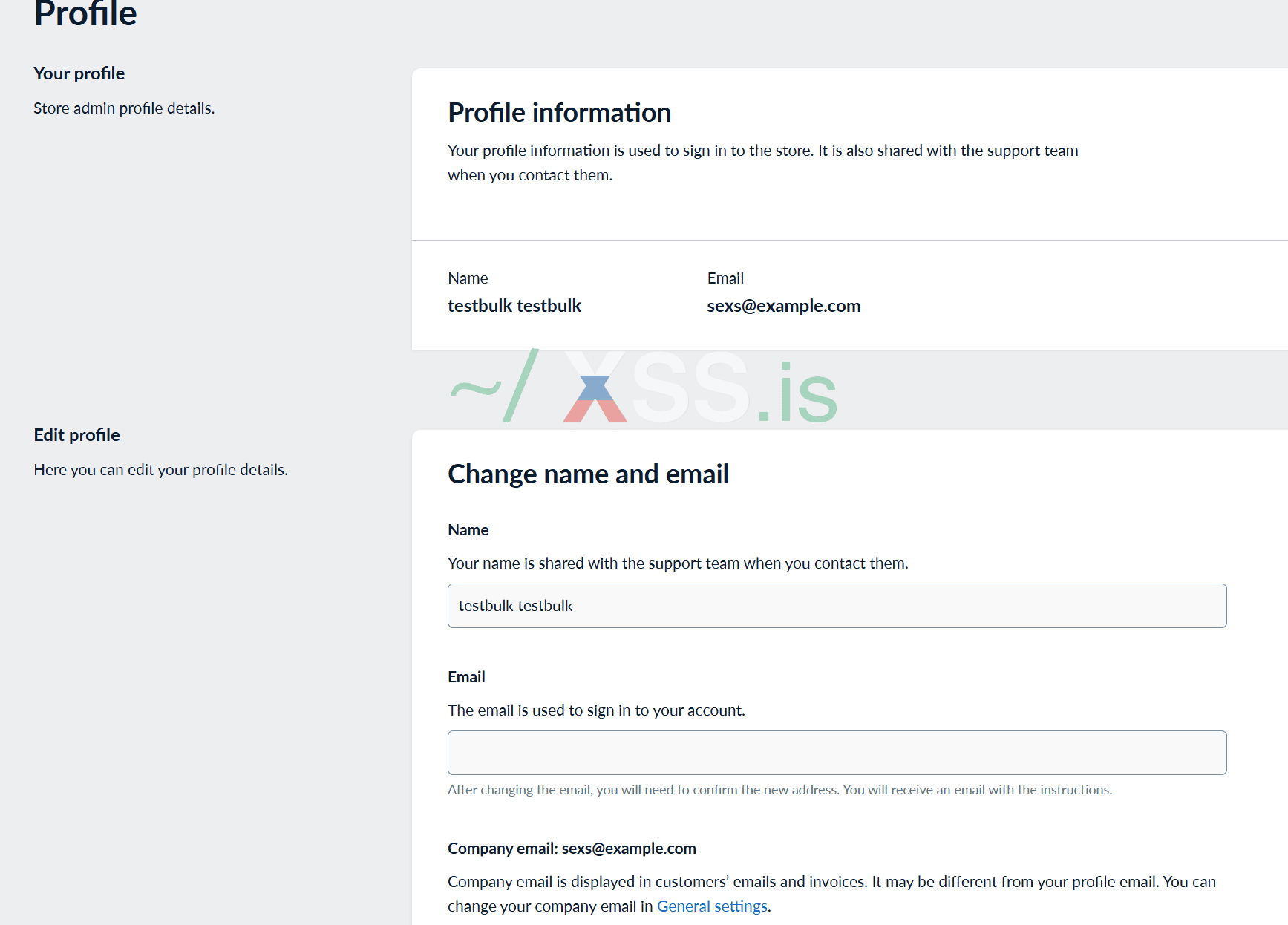The image size is (1288, 925).
Task: Click the displayed email sexs@example.com under Email
Action: [x=783, y=306]
